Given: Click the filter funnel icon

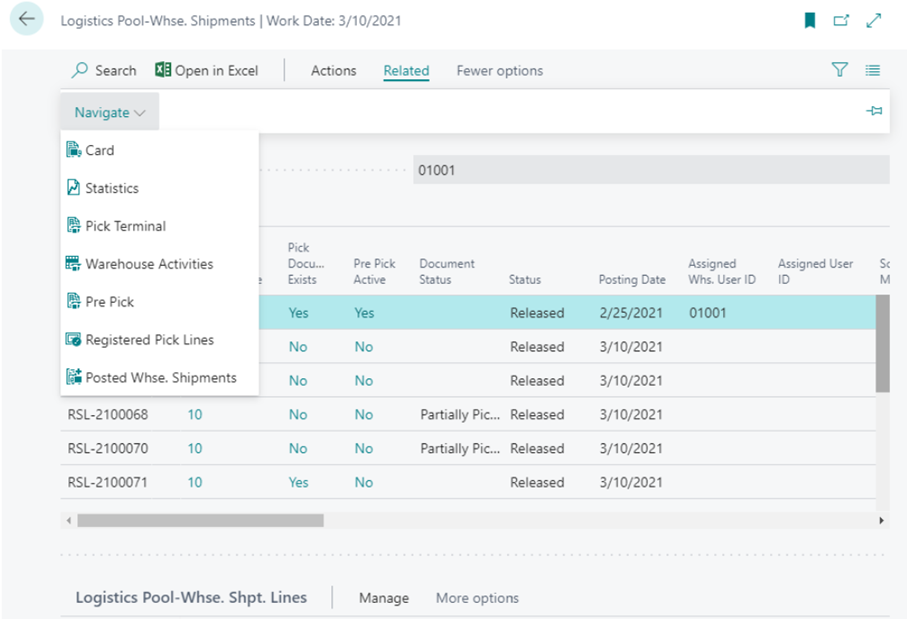Looking at the screenshot, I should tap(840, 70).
